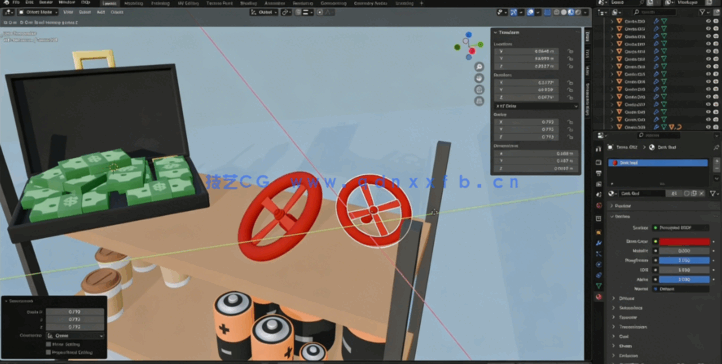Open the Material properties tab (red sphere)
The image size is (722, 364).
tap(599, 297)
